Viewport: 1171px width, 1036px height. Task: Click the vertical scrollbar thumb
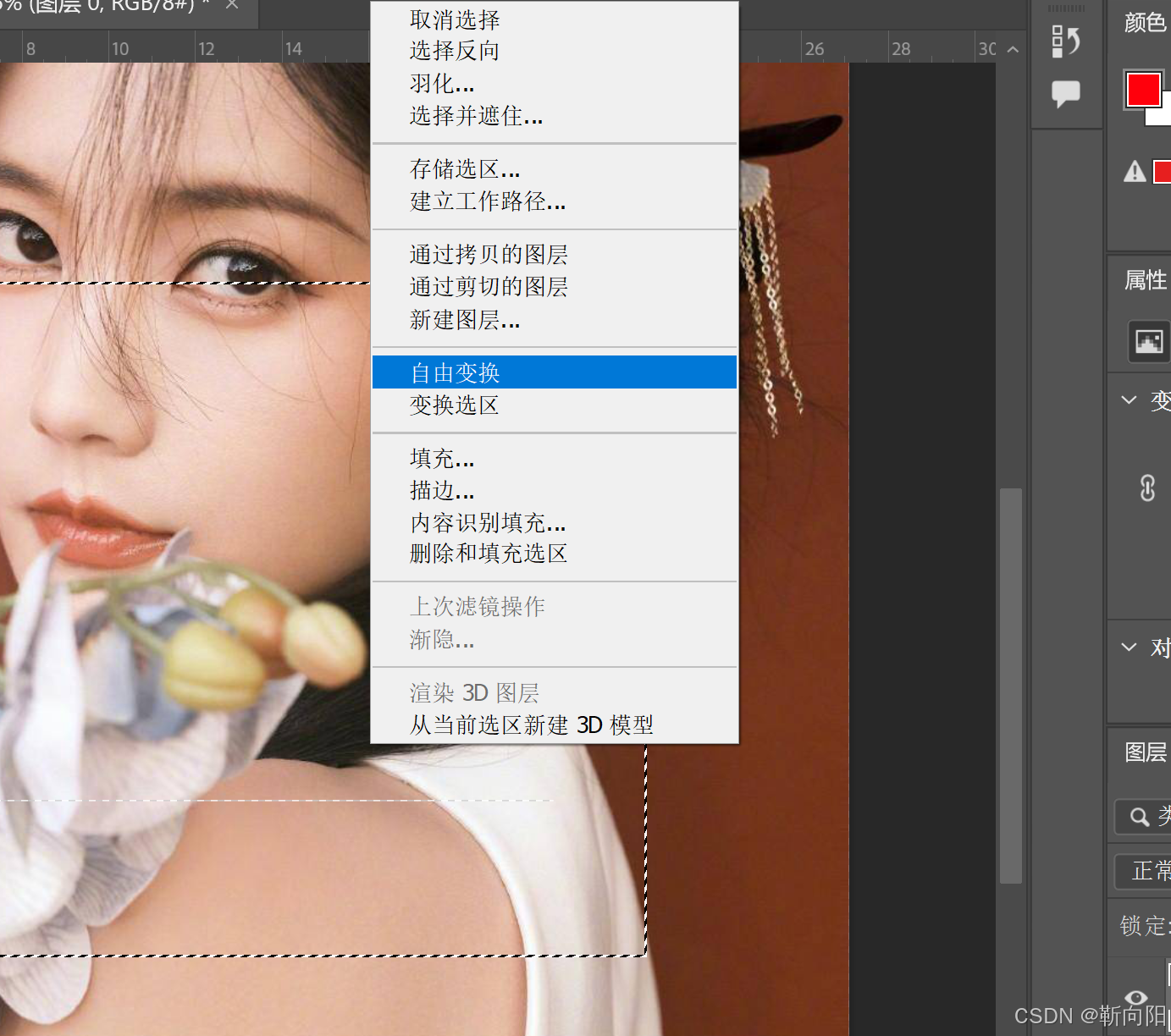point(1010,686)
